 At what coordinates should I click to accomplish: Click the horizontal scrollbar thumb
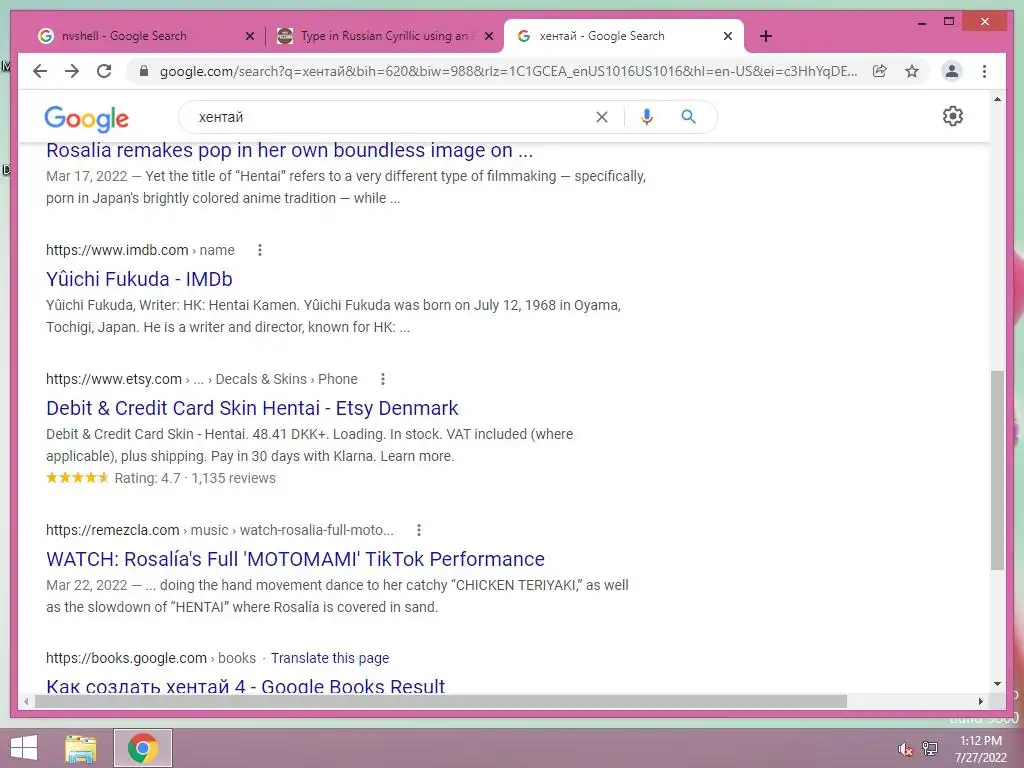[x=441, y=701]
